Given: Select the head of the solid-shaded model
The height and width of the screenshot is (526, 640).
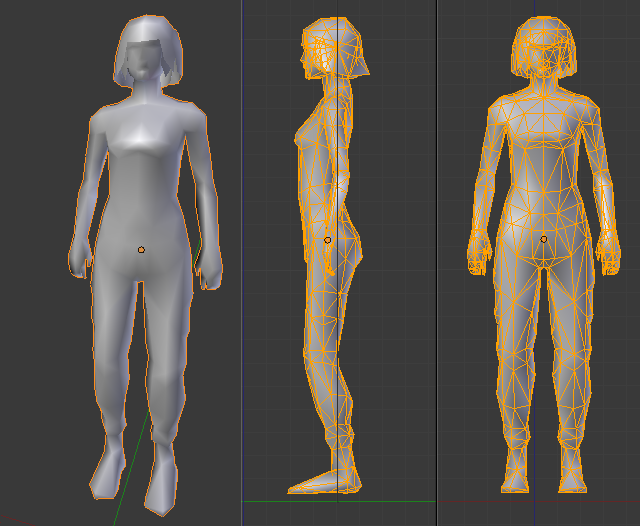Looking at the screenshot, I should tap(148, 55).
